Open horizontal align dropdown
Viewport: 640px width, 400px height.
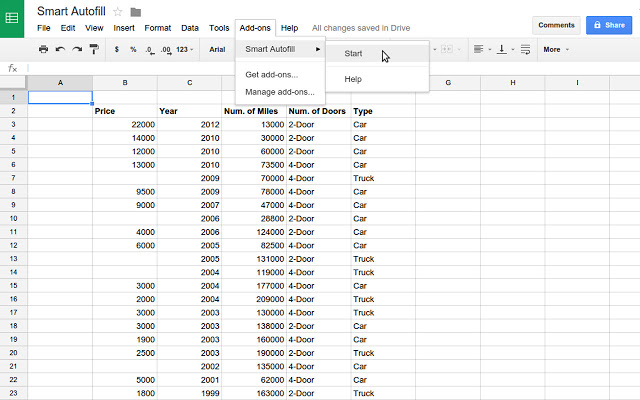click(481, 49)
